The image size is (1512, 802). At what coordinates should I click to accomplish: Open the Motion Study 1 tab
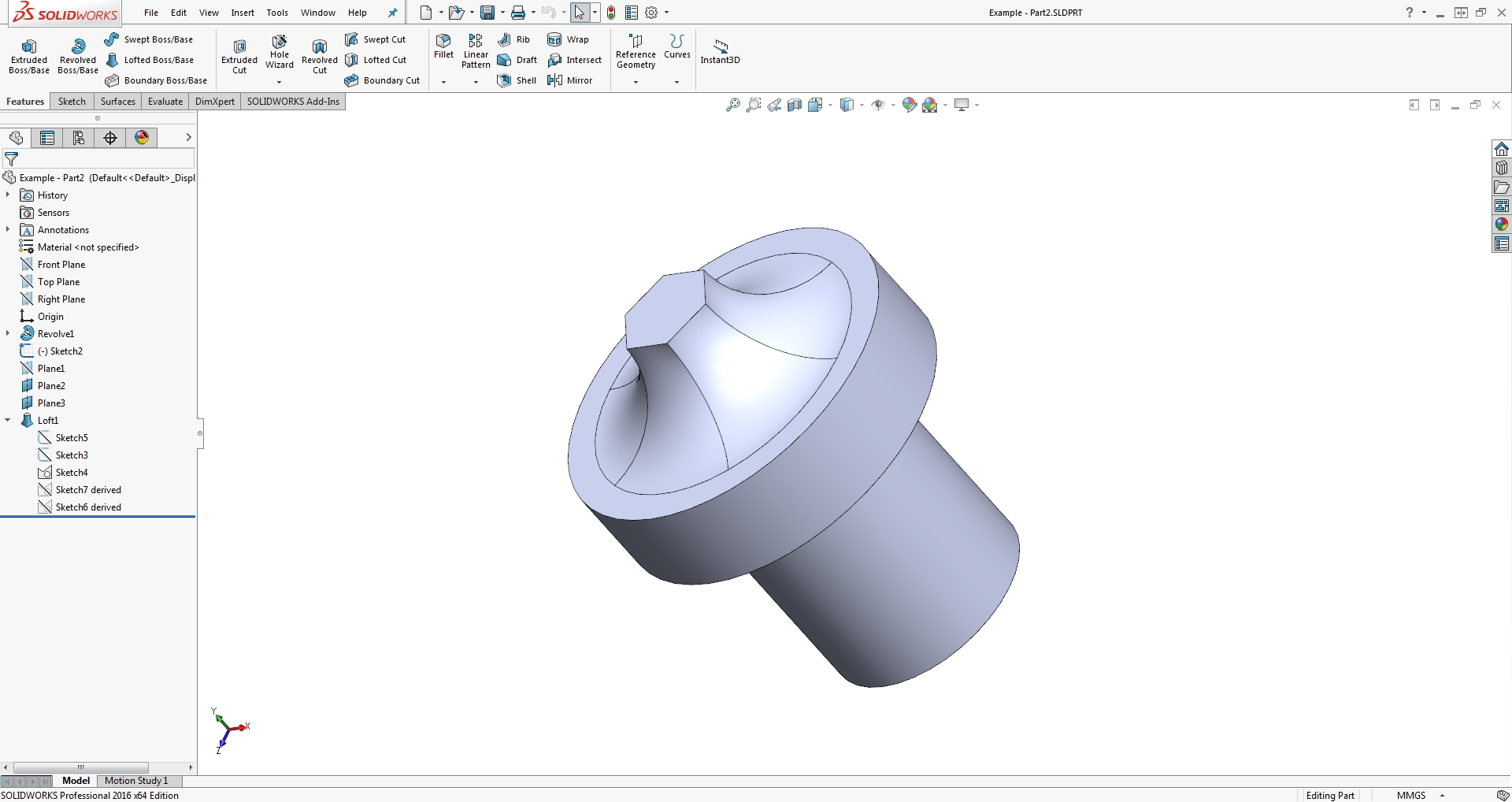point(136,781)
